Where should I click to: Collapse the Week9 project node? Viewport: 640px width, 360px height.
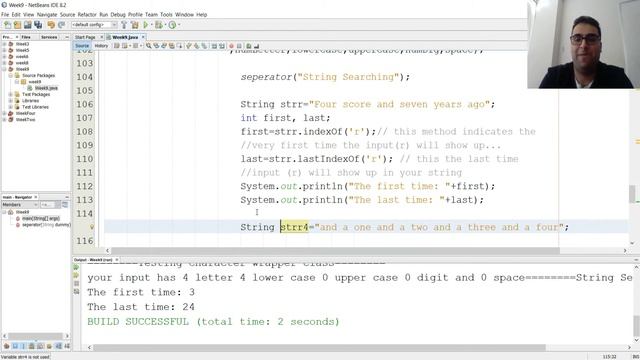(x=4, y=69)
